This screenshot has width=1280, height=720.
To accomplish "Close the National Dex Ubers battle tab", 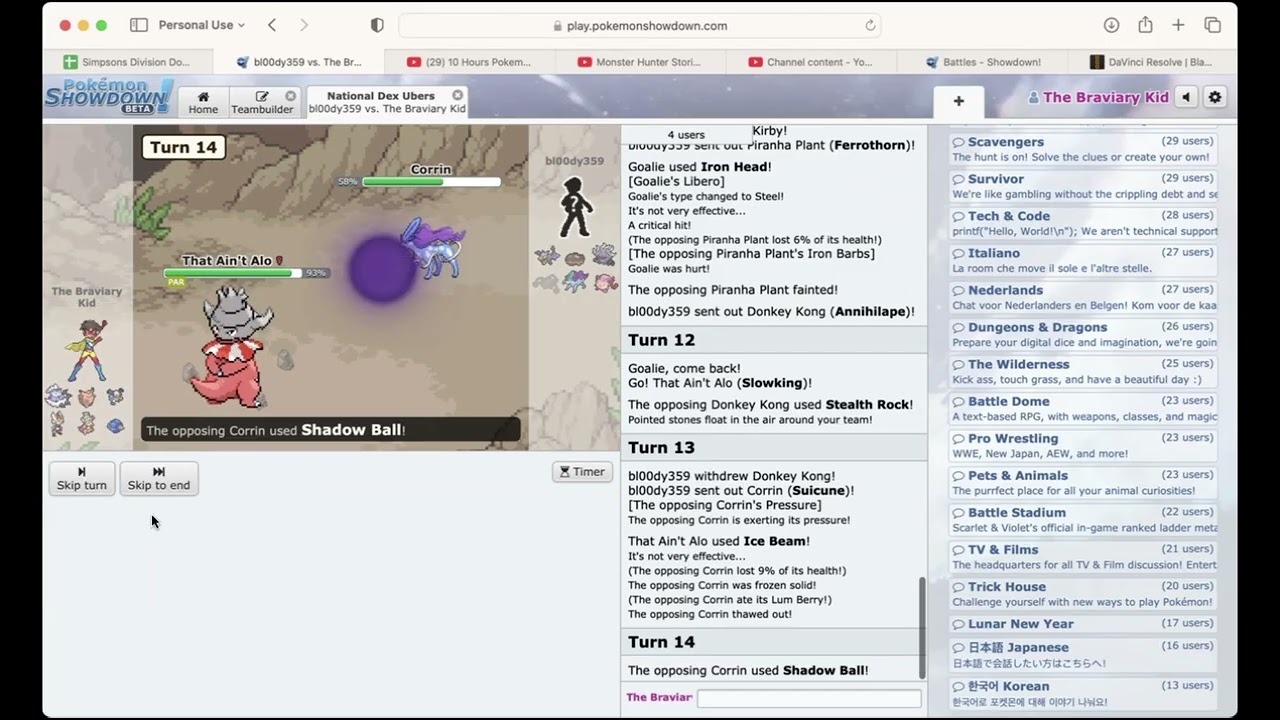I will [x=457, y=95].
